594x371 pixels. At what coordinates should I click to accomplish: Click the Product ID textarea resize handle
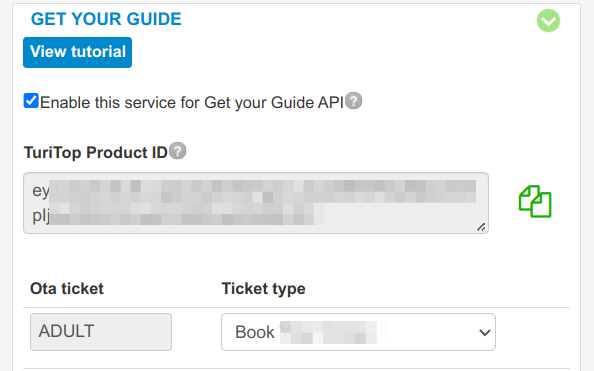[481, 227]
